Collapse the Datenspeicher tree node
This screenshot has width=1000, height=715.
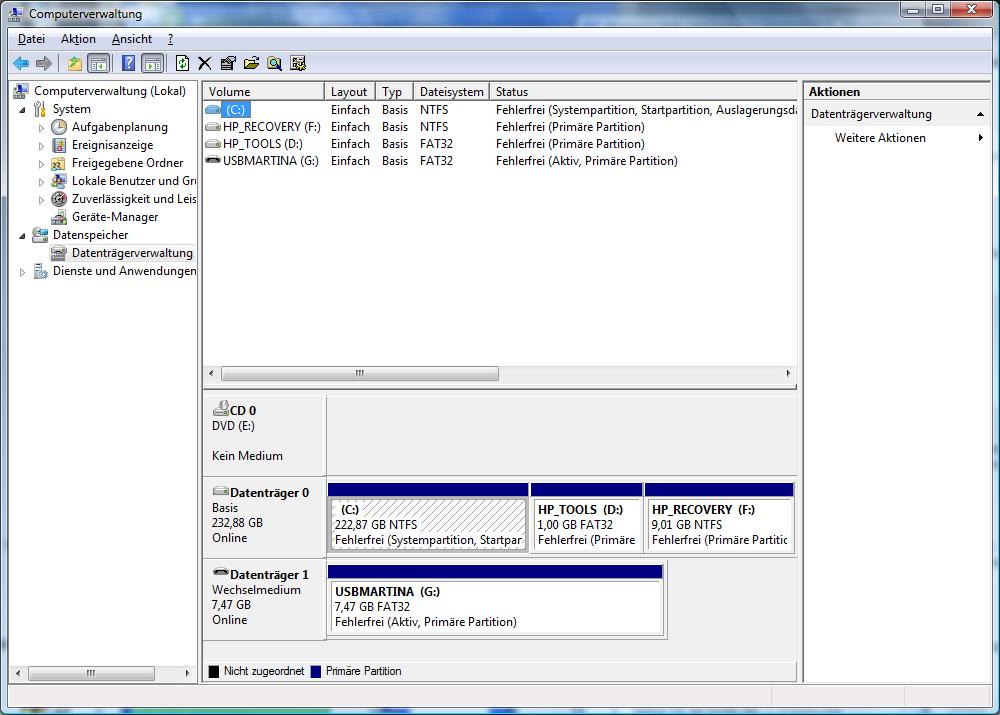click(22, 235)
